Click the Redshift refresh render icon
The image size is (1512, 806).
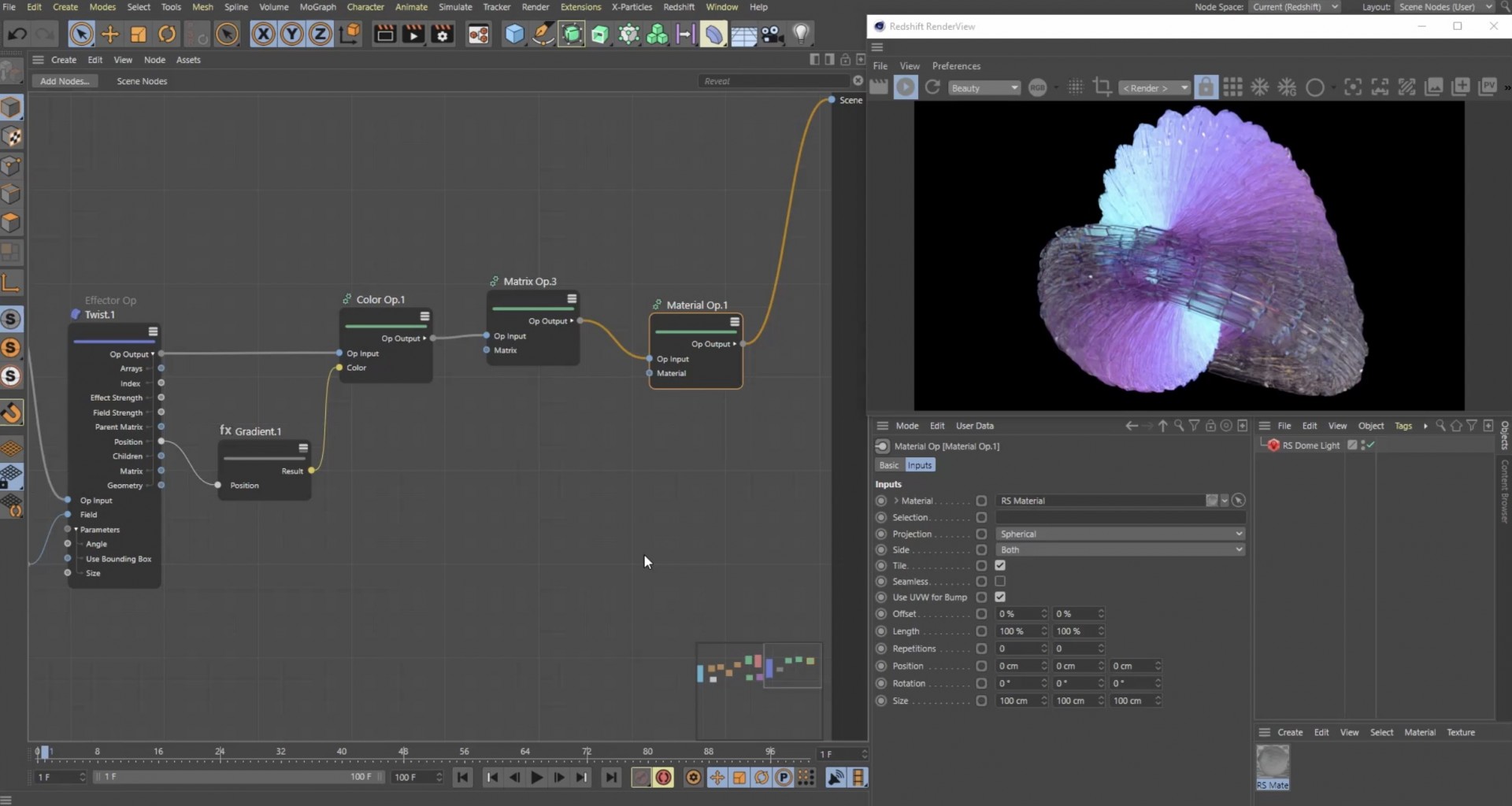(932, 87)
